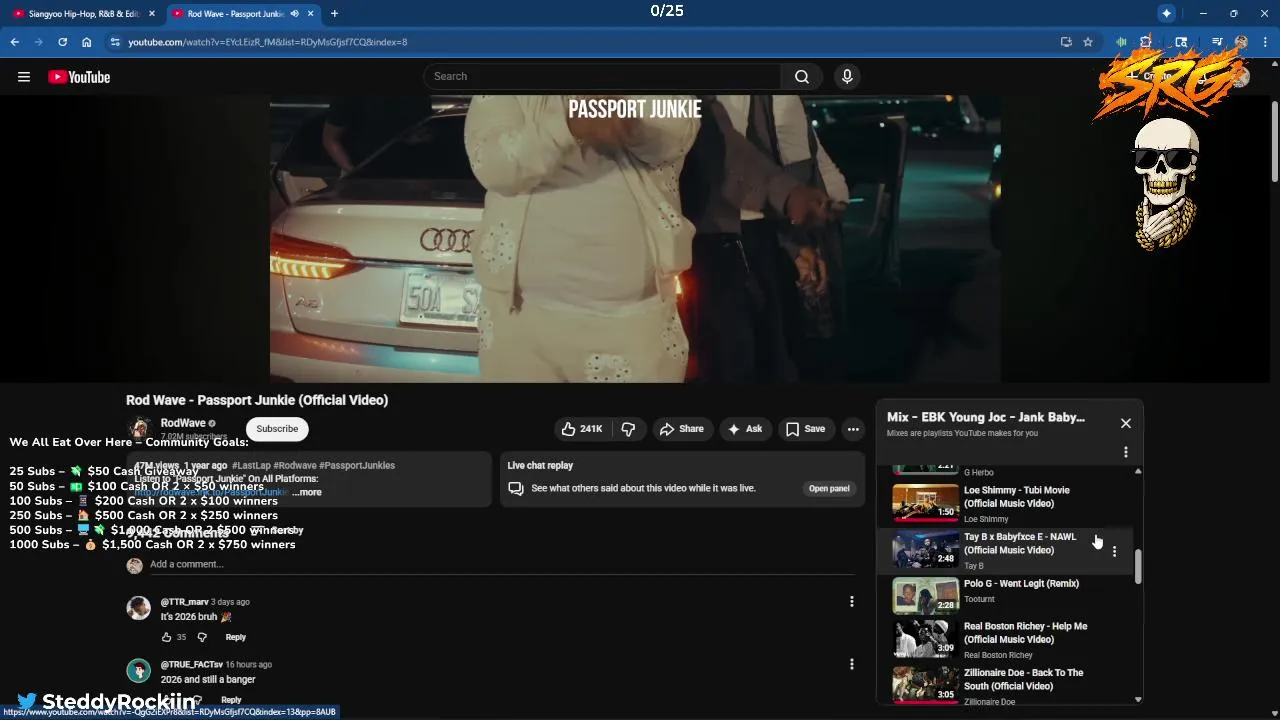Image resolution: width=1280 pixels, height=720 pixels.
Task: Open the Mix playlist options menu
Action: (1126, 452)
